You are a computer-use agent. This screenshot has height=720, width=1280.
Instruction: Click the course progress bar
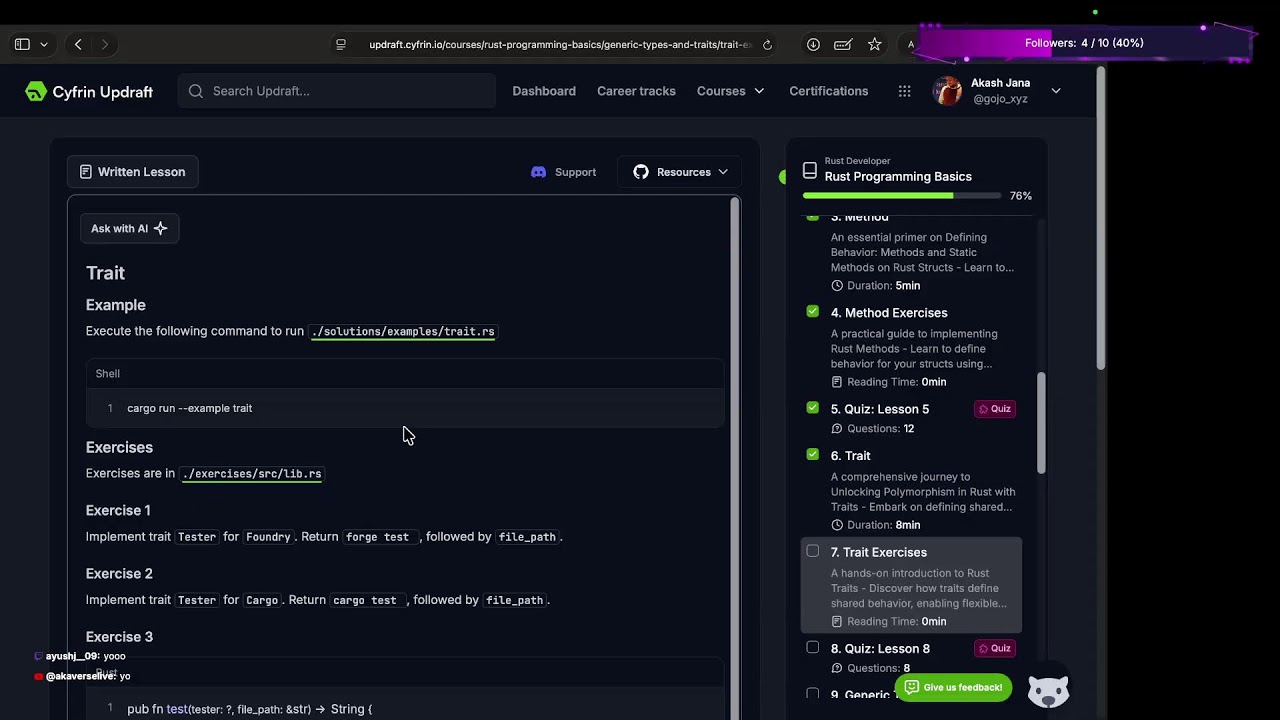pos(901,196)
